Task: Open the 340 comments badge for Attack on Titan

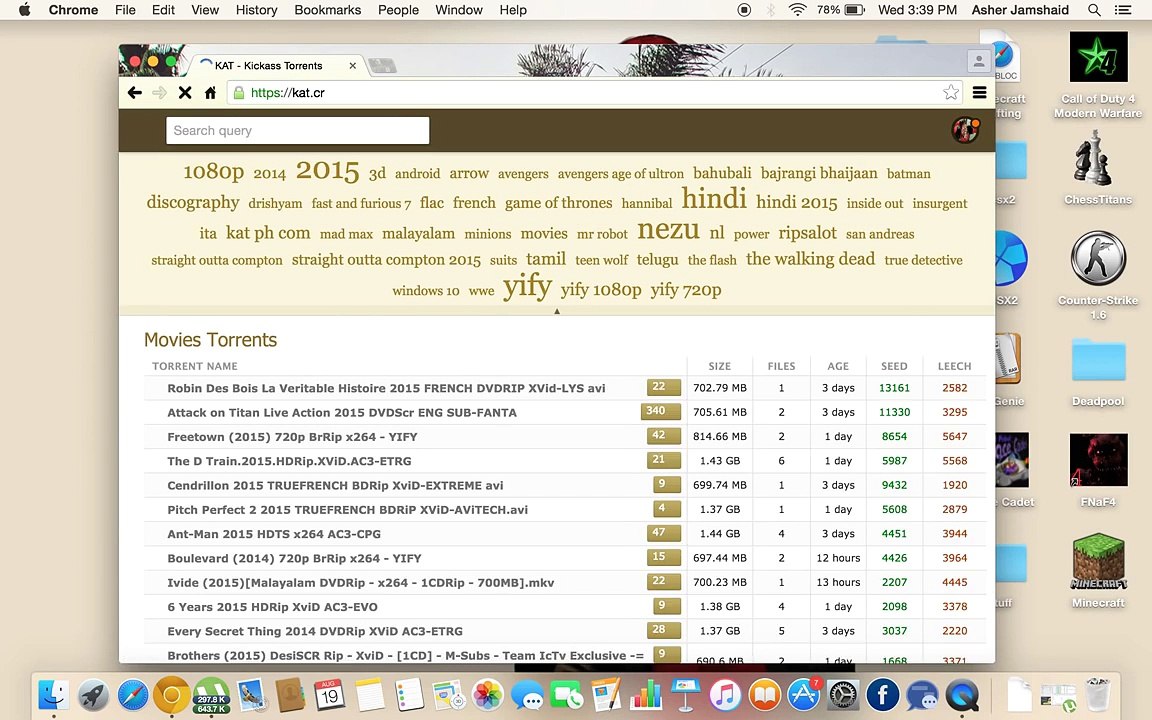Action: (660, 411)
